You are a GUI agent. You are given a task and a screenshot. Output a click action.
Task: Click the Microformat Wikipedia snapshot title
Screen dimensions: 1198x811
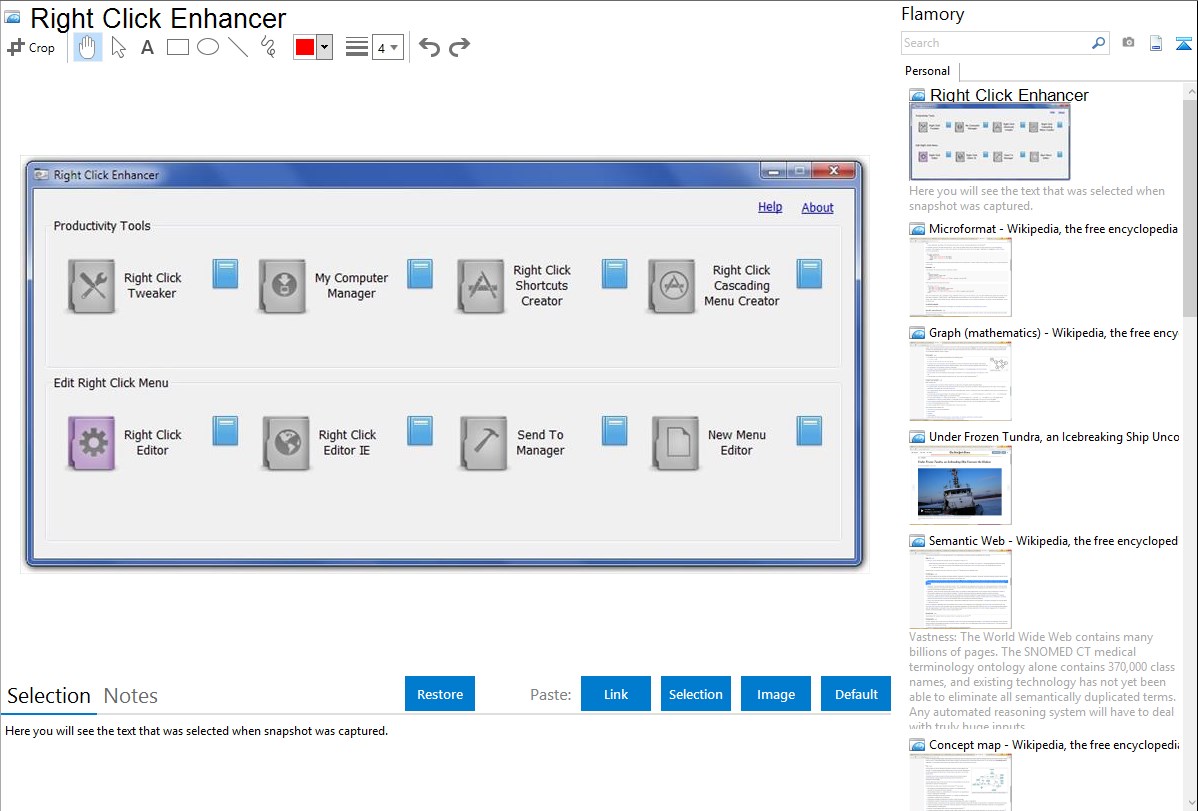(1054, 229)
